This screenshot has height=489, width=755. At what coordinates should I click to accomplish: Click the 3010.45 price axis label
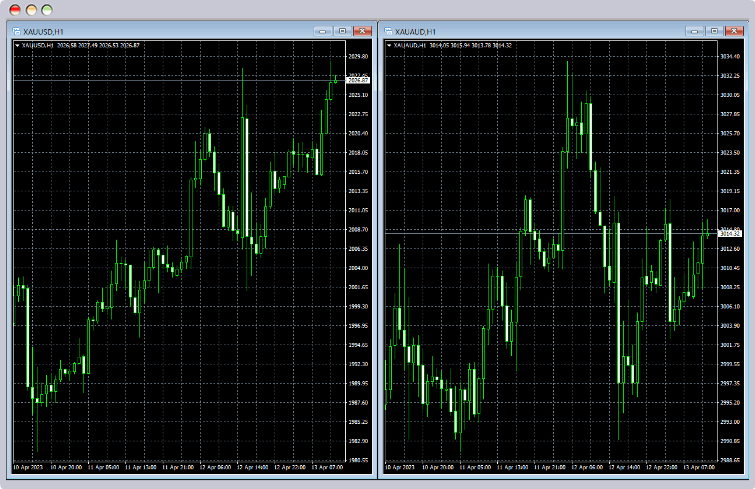[x=730, y=268]
